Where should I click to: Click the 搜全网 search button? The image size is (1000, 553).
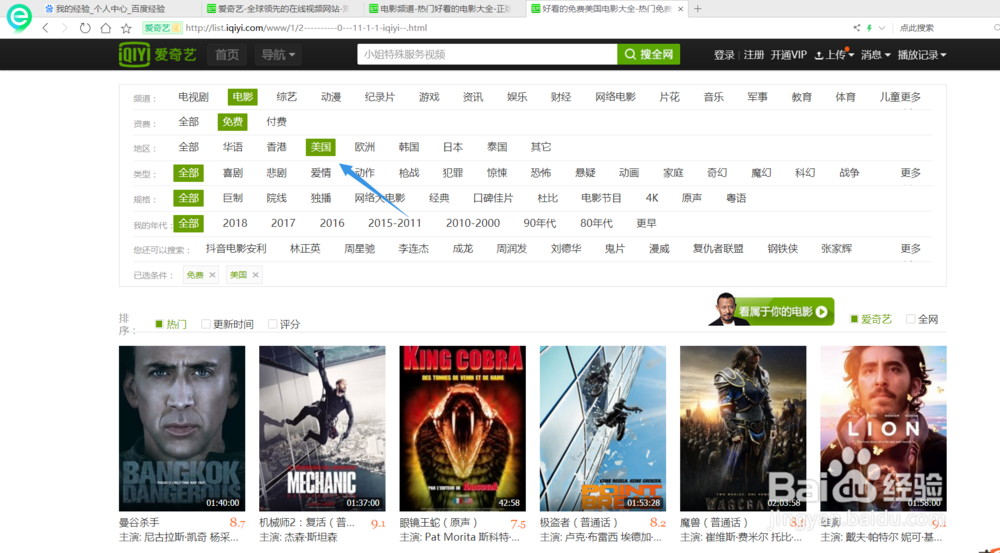click(x=649, y=54)
